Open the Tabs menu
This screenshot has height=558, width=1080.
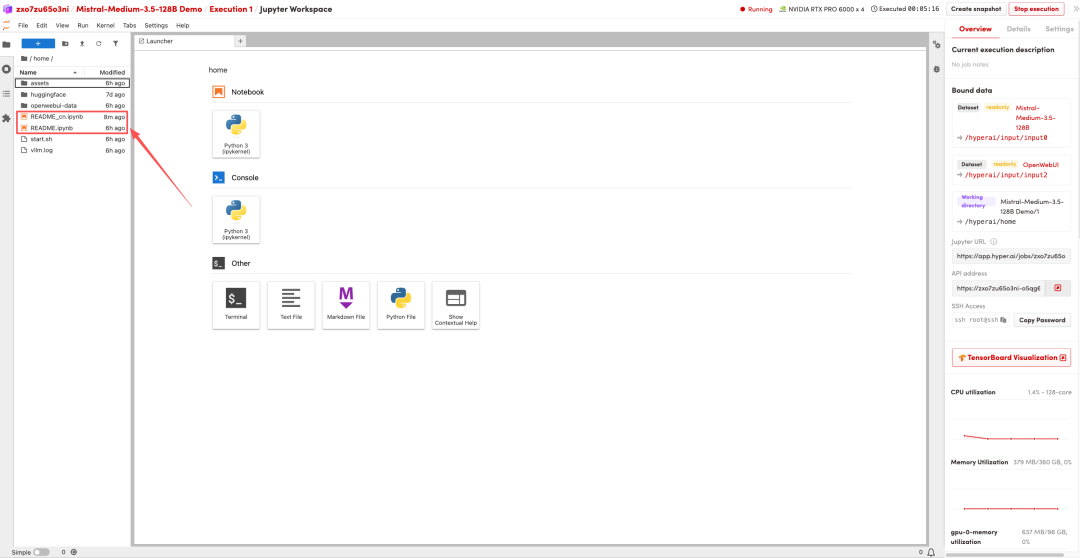pyautogui.click(x=129, y=25)
